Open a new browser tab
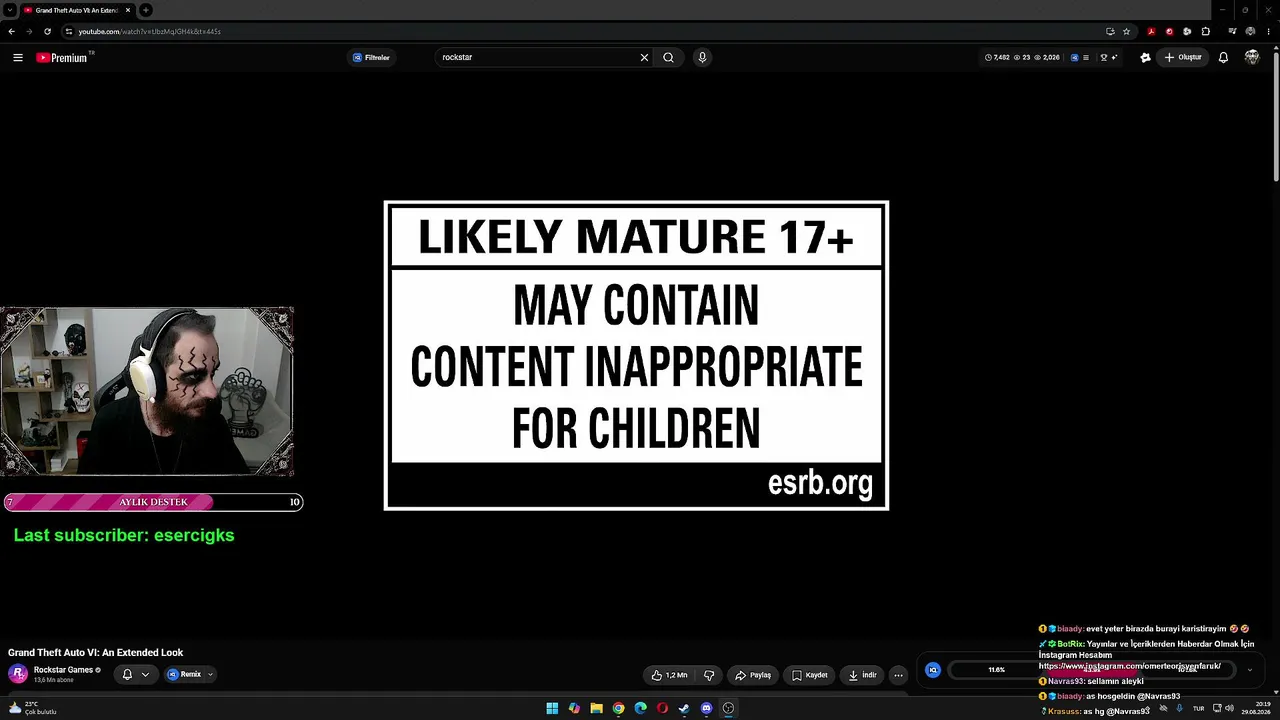This screenshot has width=1280, height=720. click(146, 10)
